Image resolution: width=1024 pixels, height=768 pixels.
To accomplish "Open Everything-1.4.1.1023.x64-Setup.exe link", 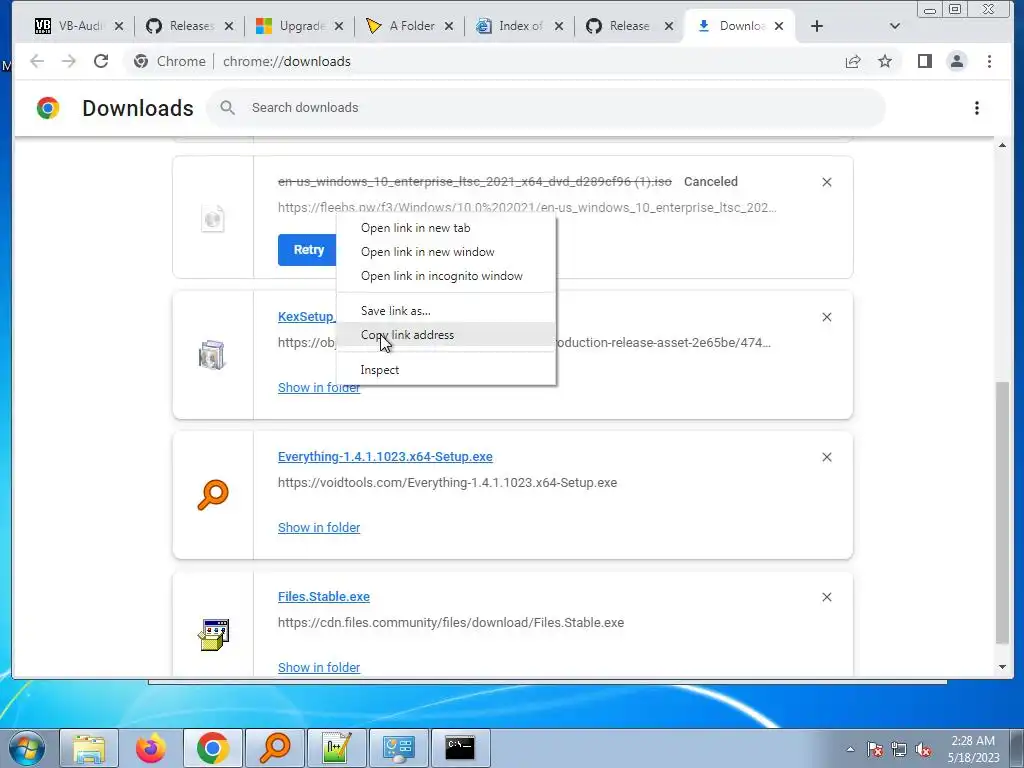I will [385, 457].
